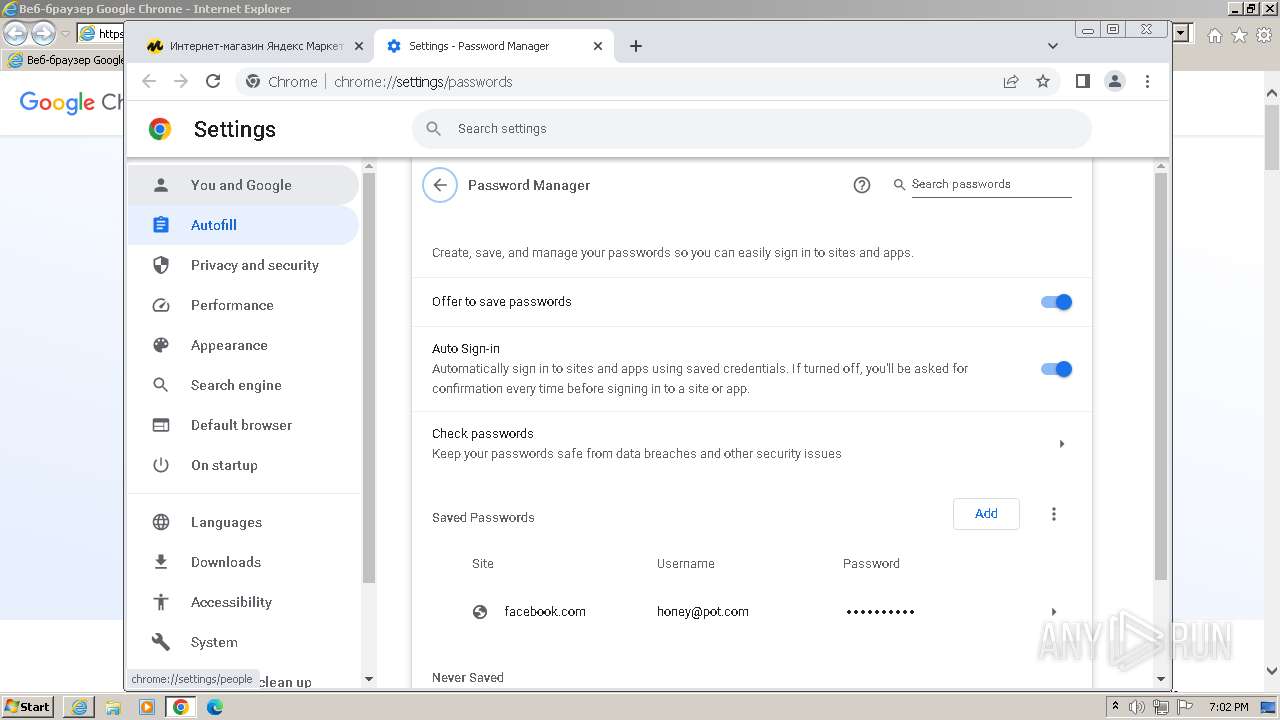Reload the page with the refresh icon
This screenshot has height=720, width=1280.
[x=213, y=82]
